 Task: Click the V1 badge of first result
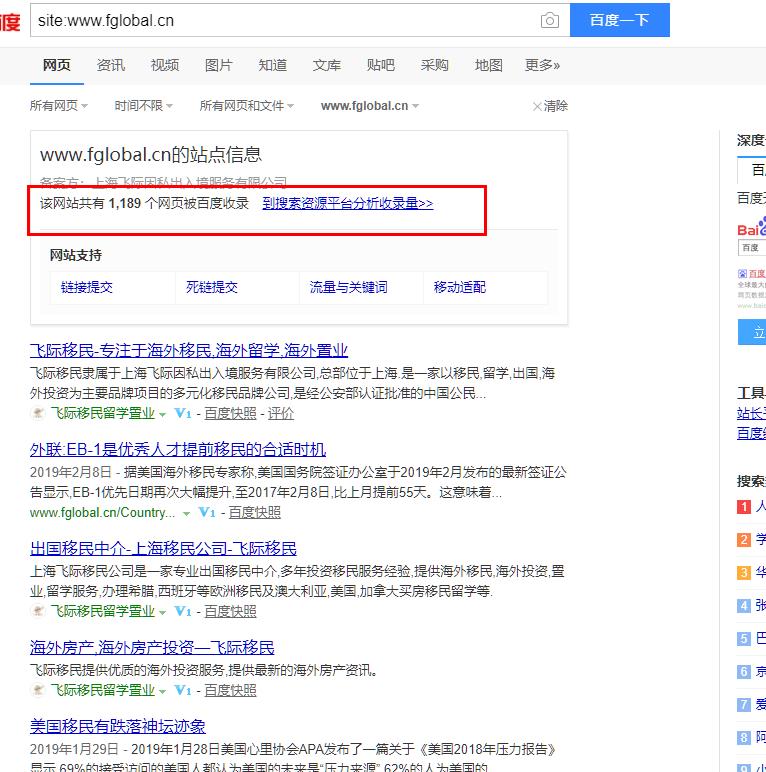[x=183, y=414]
